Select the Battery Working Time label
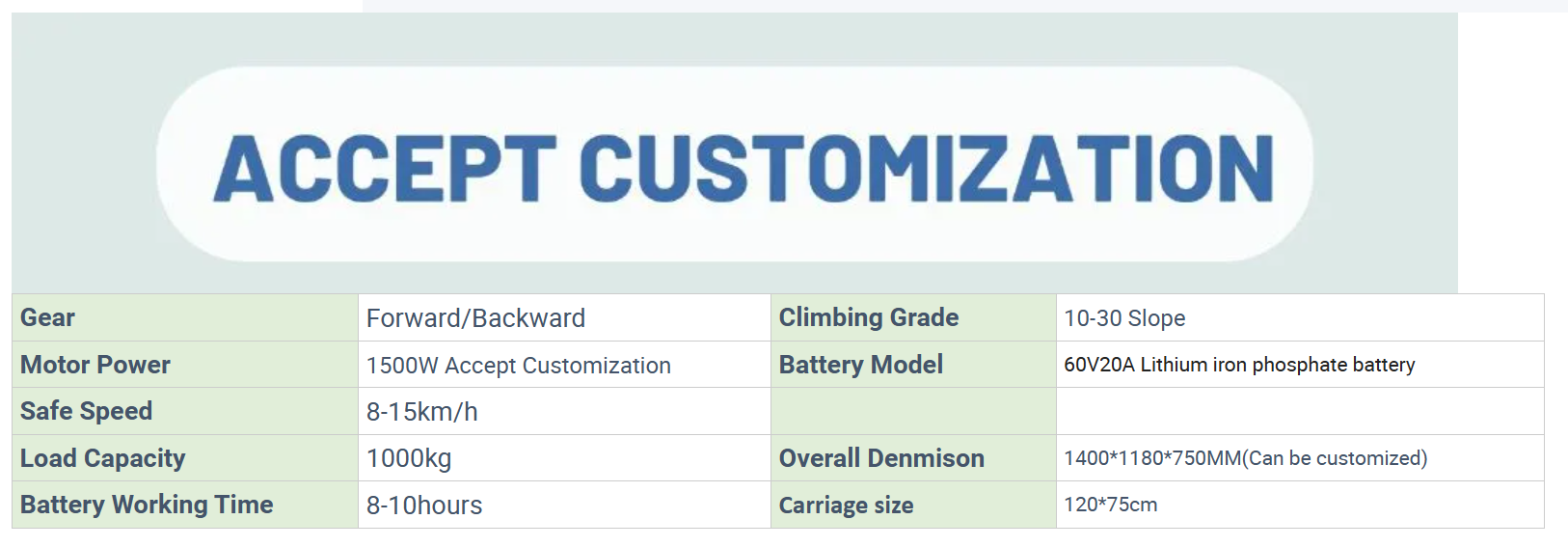 coord(147,505)
